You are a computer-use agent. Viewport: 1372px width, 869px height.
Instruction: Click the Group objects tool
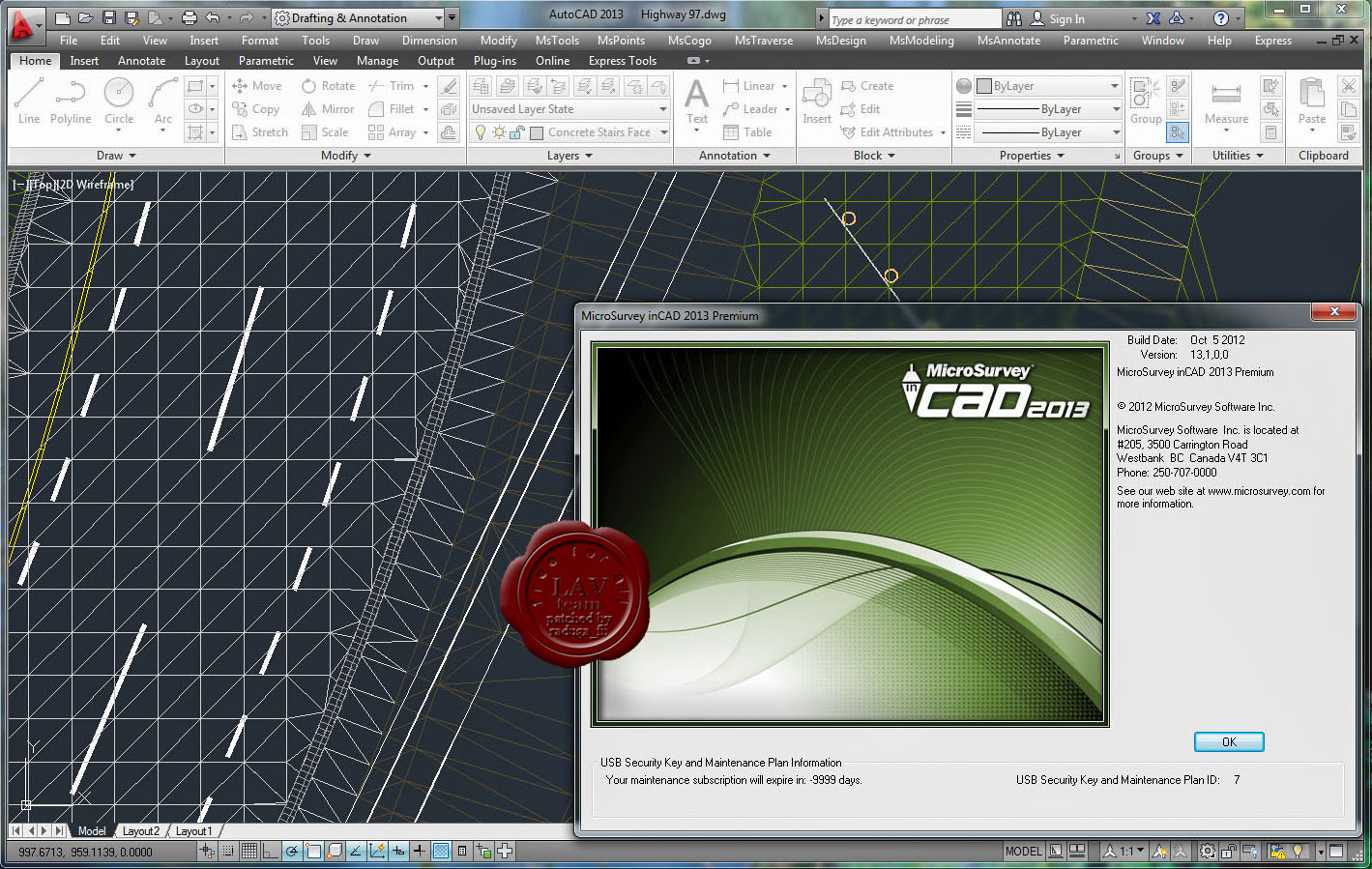(1146, 102)
